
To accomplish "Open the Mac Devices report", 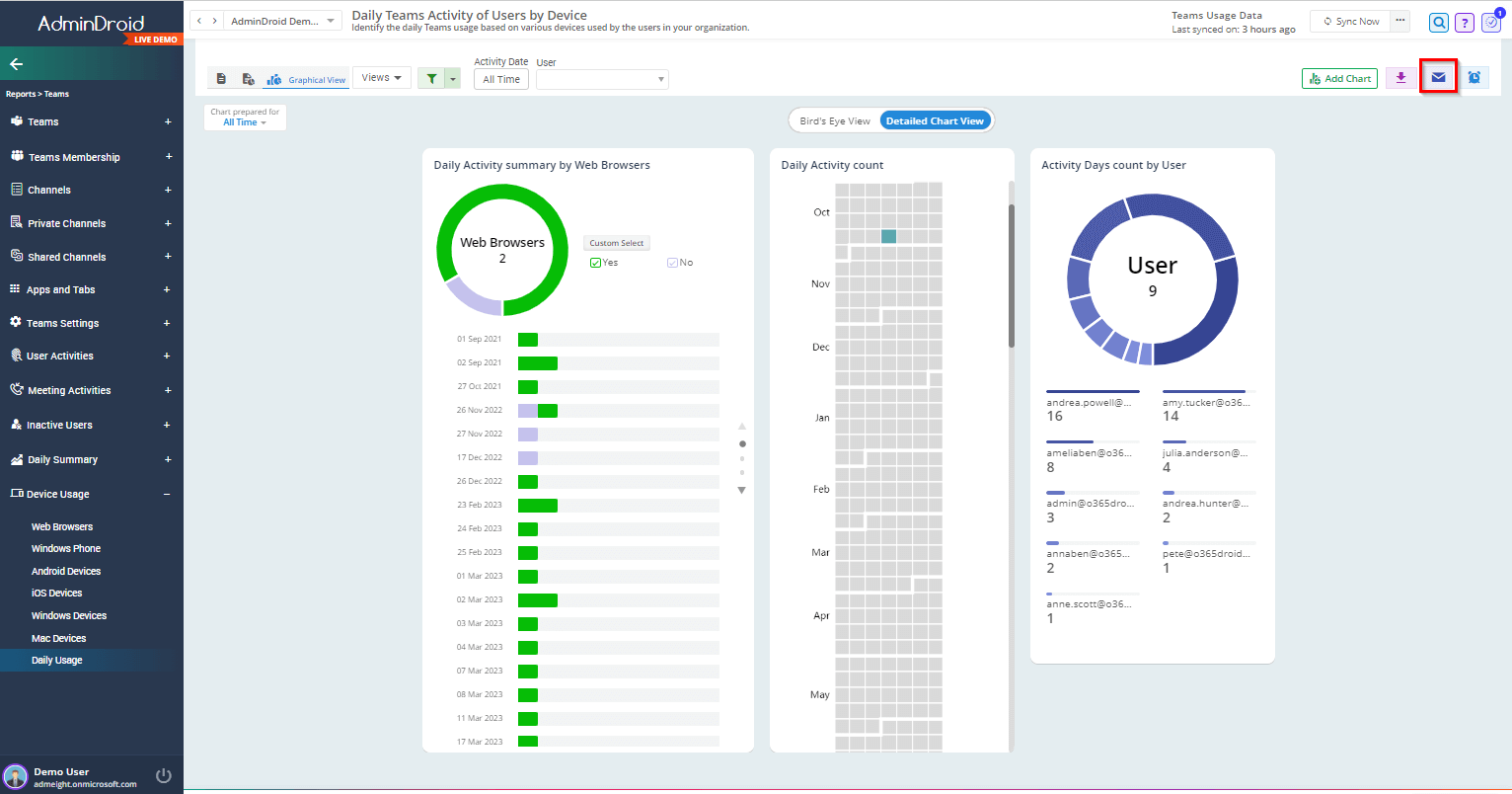I will (x=59, y=637).
